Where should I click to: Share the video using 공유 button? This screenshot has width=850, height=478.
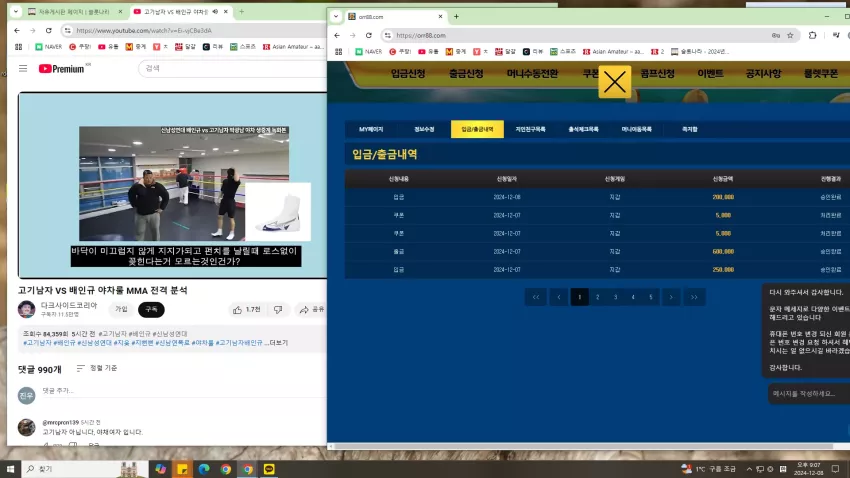[311, 309]
